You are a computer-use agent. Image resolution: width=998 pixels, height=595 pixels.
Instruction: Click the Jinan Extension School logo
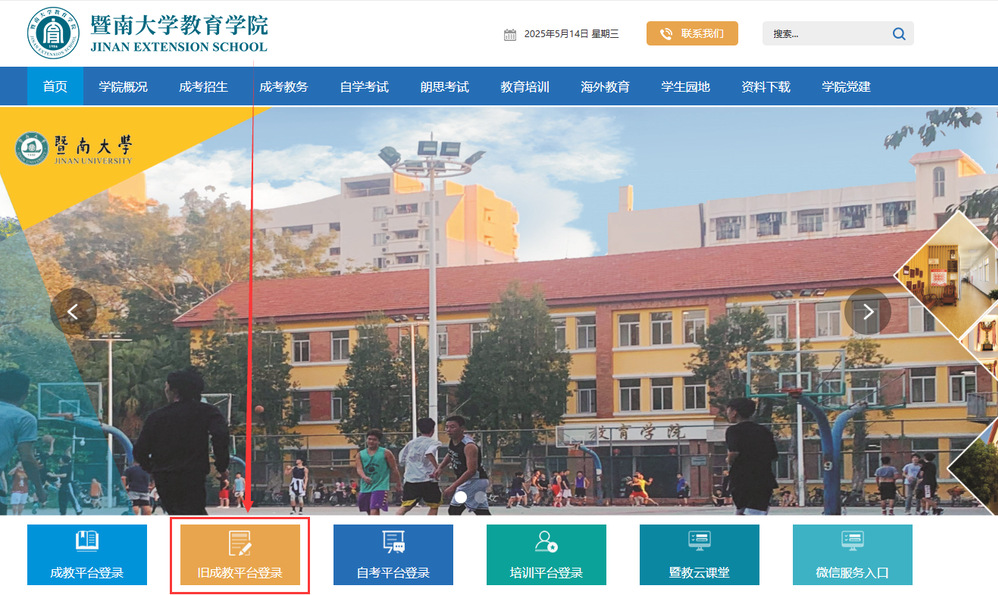(51, 33)
